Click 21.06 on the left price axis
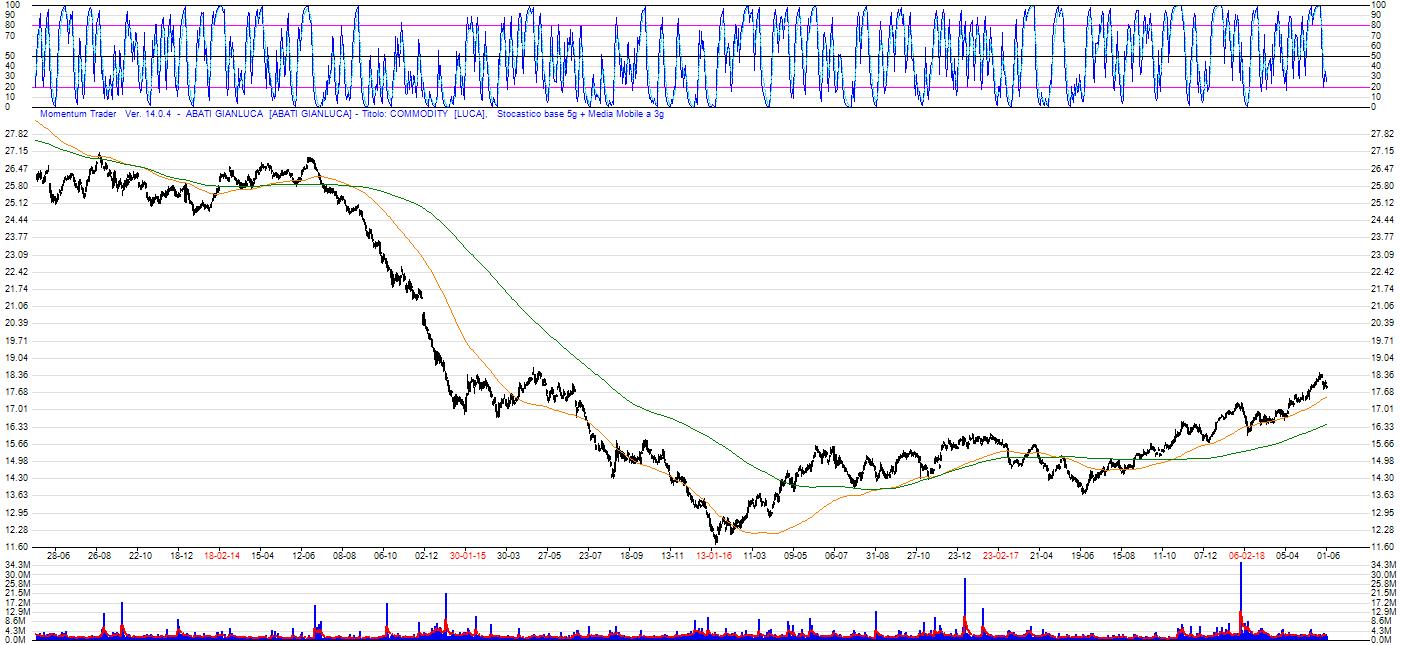The width and height of the screenshot is (1401, 645). tap(16, 306)
